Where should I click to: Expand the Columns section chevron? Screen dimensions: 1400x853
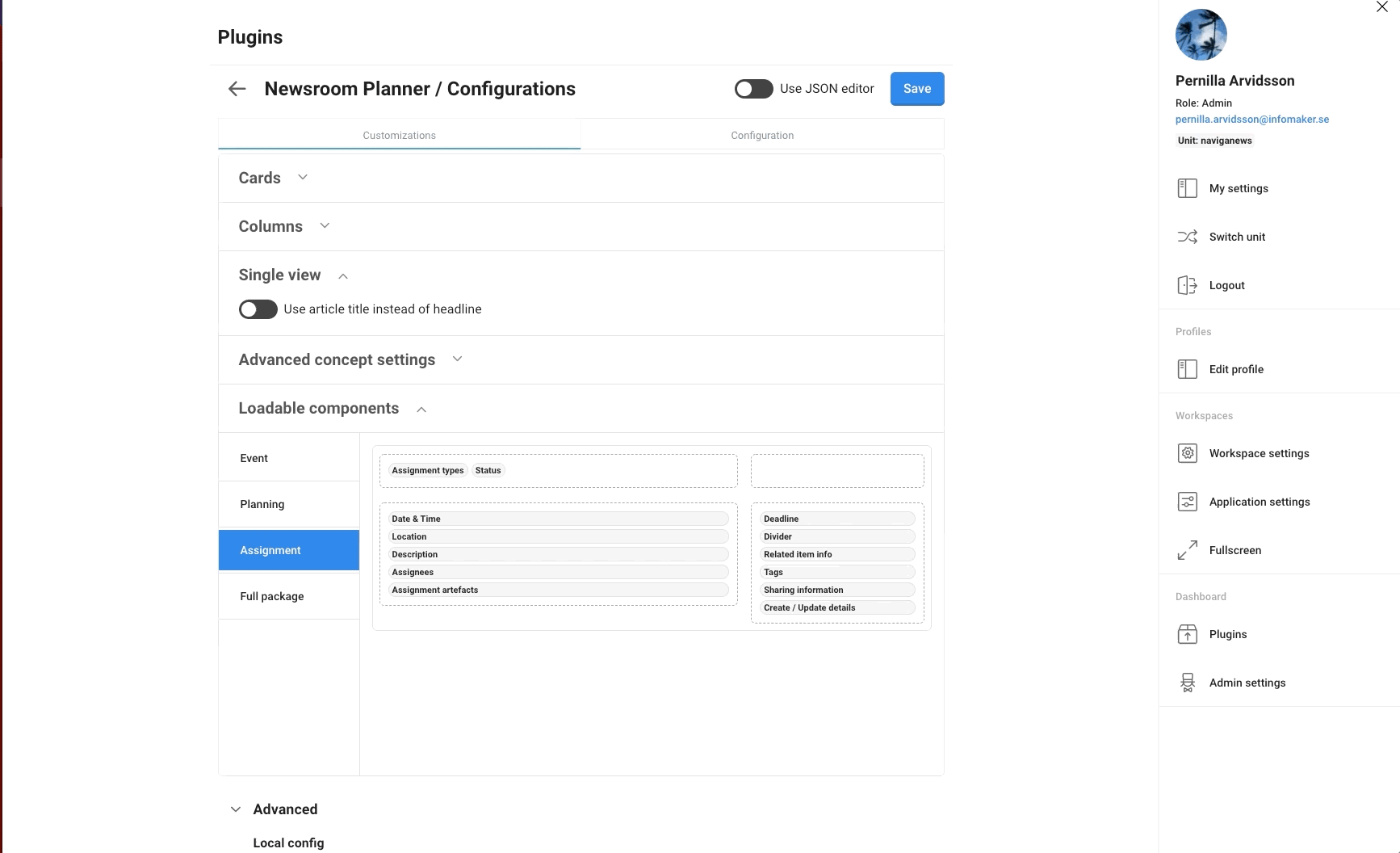point(325,226)
